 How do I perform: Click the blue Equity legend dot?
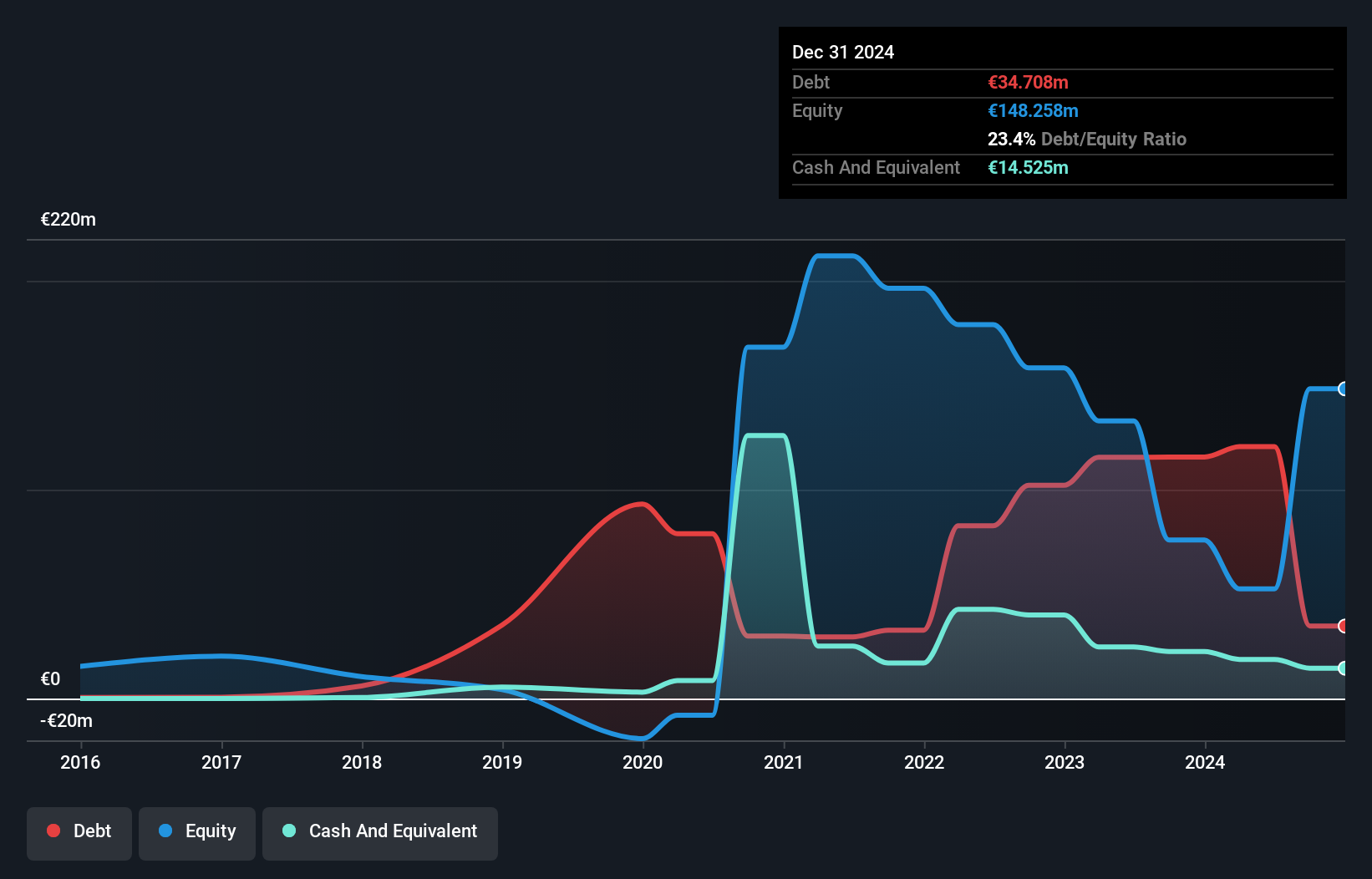click(165, 831)
